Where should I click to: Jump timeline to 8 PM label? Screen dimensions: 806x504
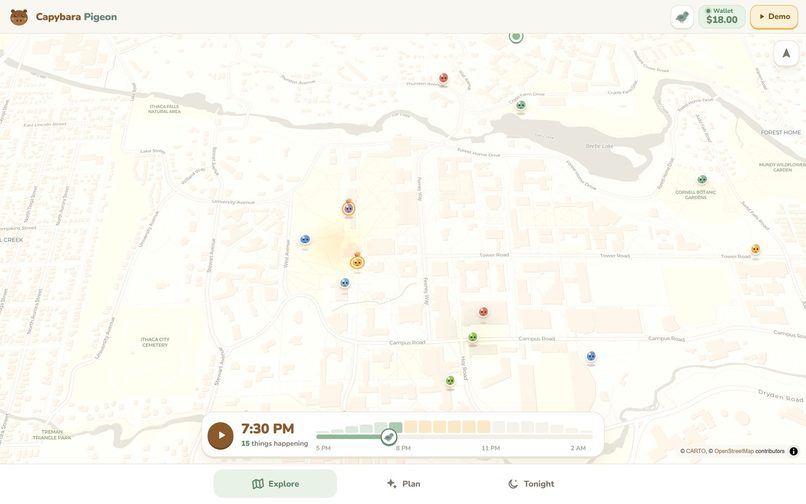click(403, 448)
